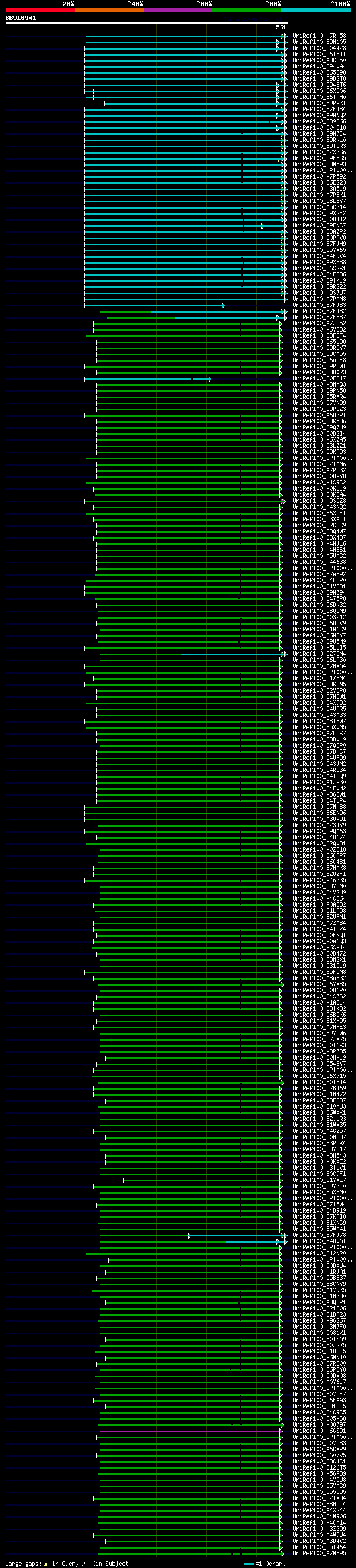
Task: Pick hit UniRef100_Q12N20
Action: point(319,1253)
